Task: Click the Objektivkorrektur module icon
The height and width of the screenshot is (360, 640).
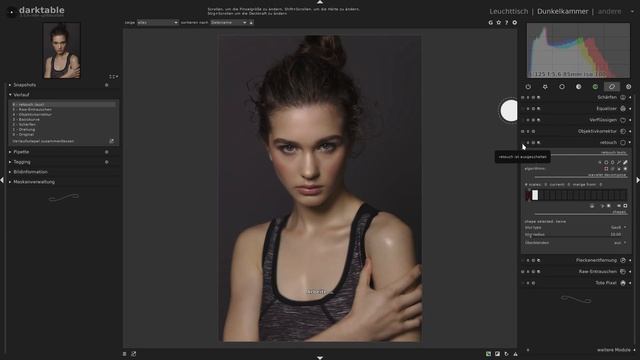Action: 623,131
